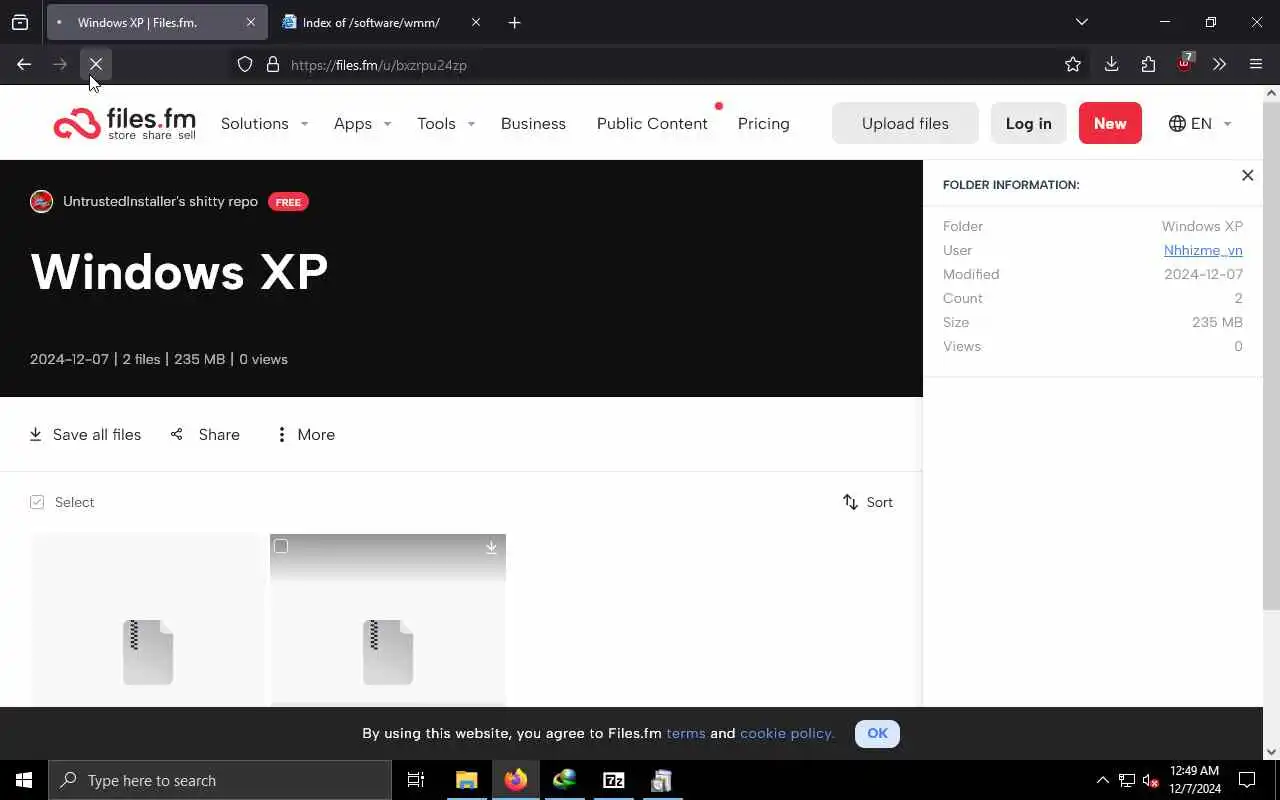
Task: Open the More options menu
Action: point(305,434)
